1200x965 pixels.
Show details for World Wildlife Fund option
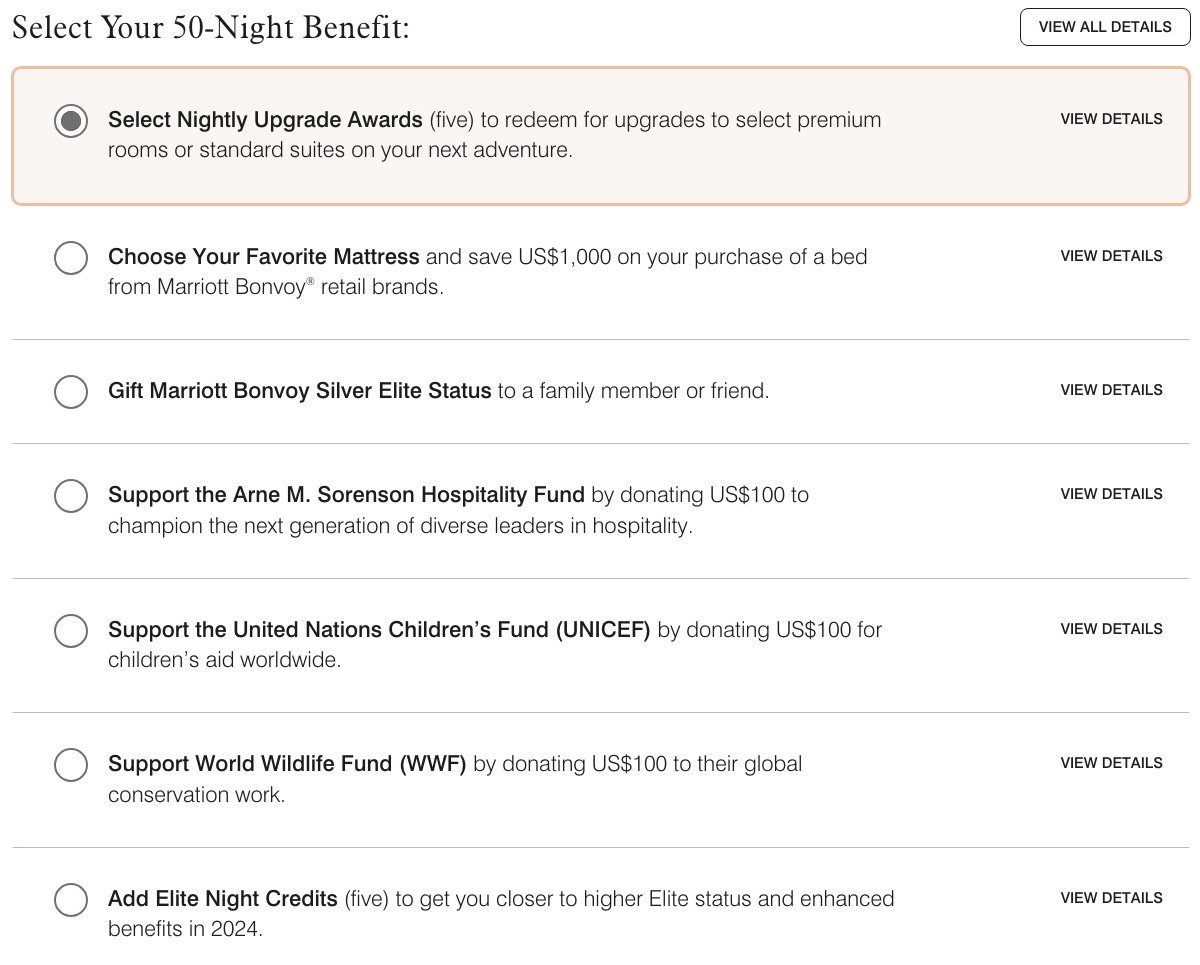pyautogui.click(x=1111, y=763)
